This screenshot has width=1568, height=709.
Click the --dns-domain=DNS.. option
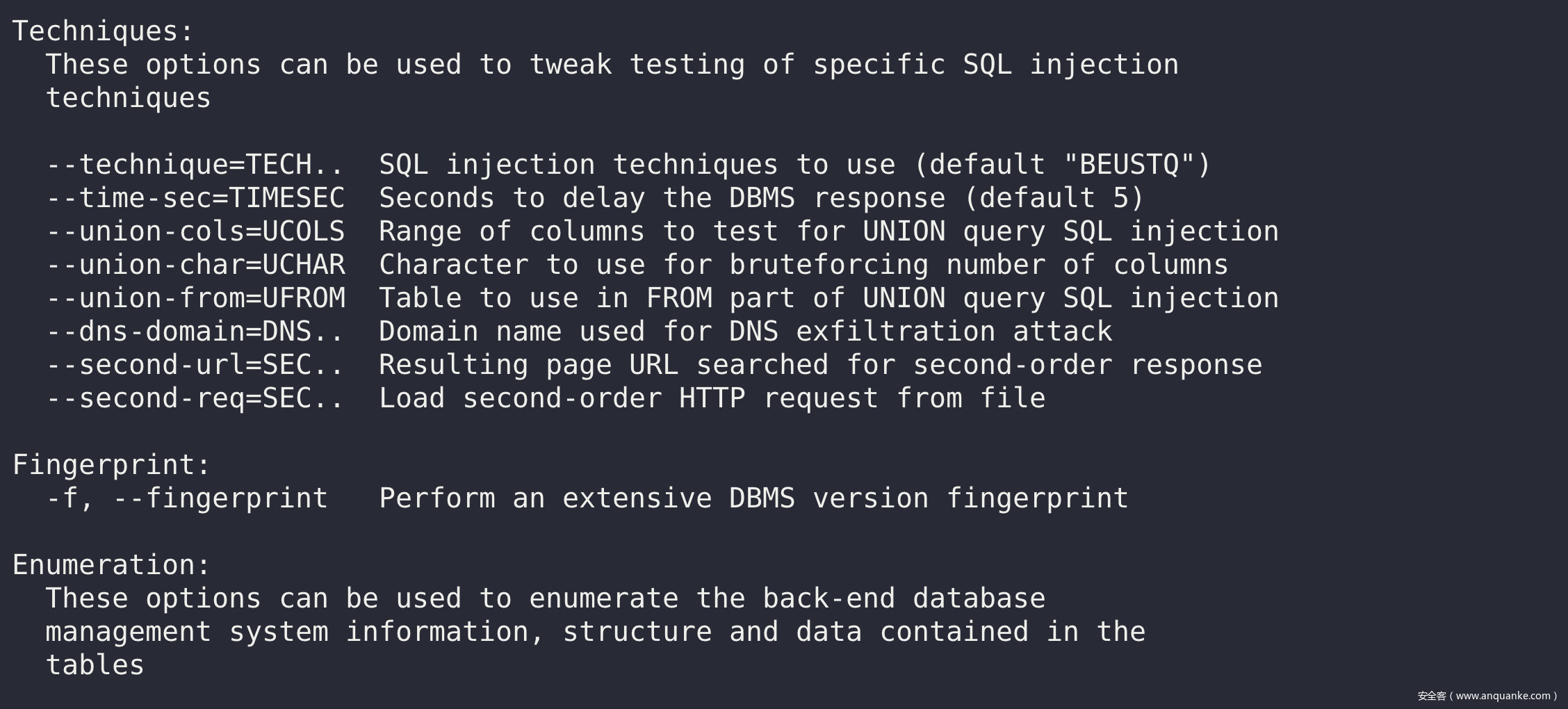tap(195, 332)
